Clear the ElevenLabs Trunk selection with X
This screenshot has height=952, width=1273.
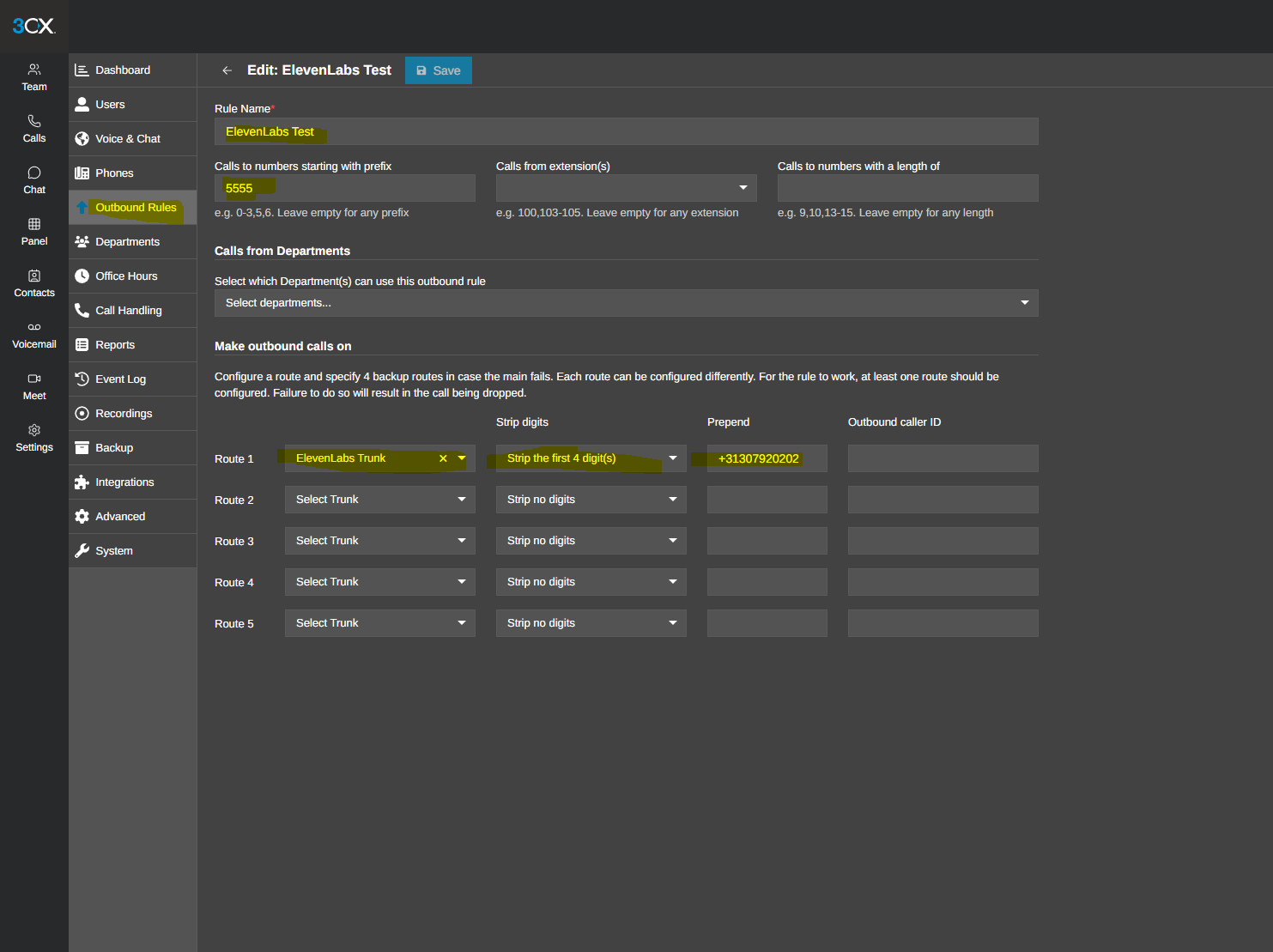[443, 458]
